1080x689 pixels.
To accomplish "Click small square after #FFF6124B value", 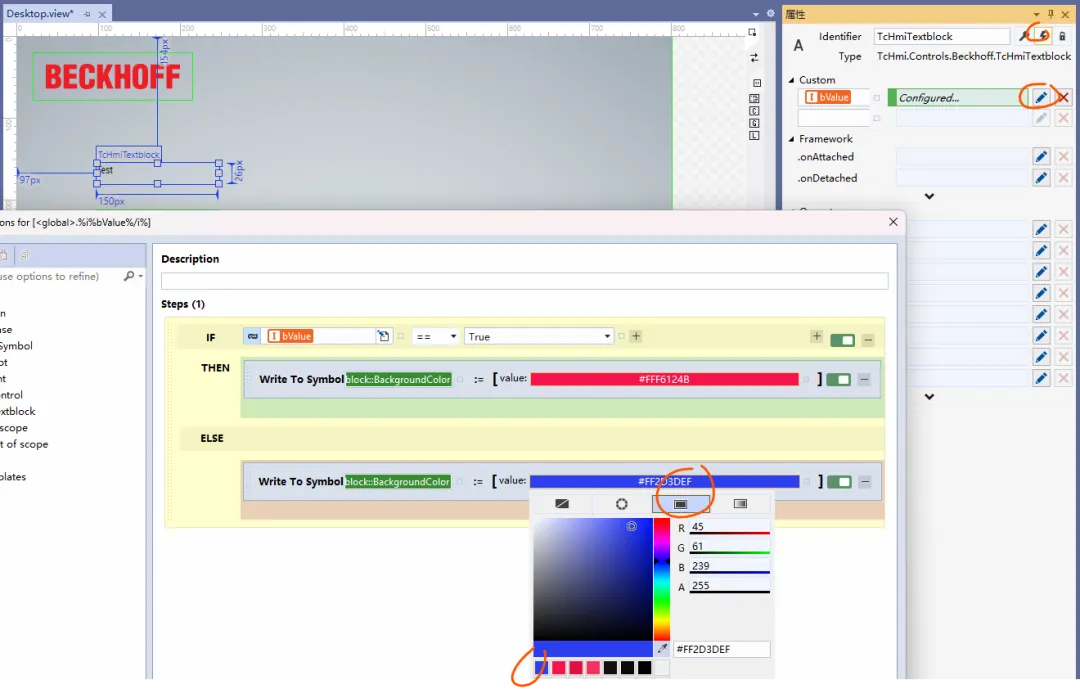I will (807, 379).
